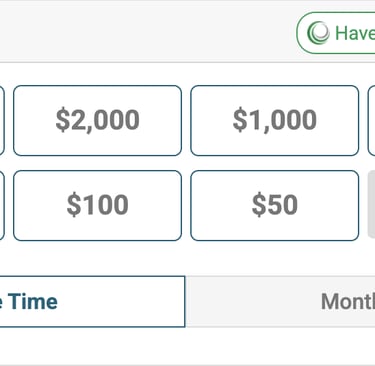Click the green-outlined "Have" pill button
This screenshot has width=375, height=366.
tap(336, 33)
